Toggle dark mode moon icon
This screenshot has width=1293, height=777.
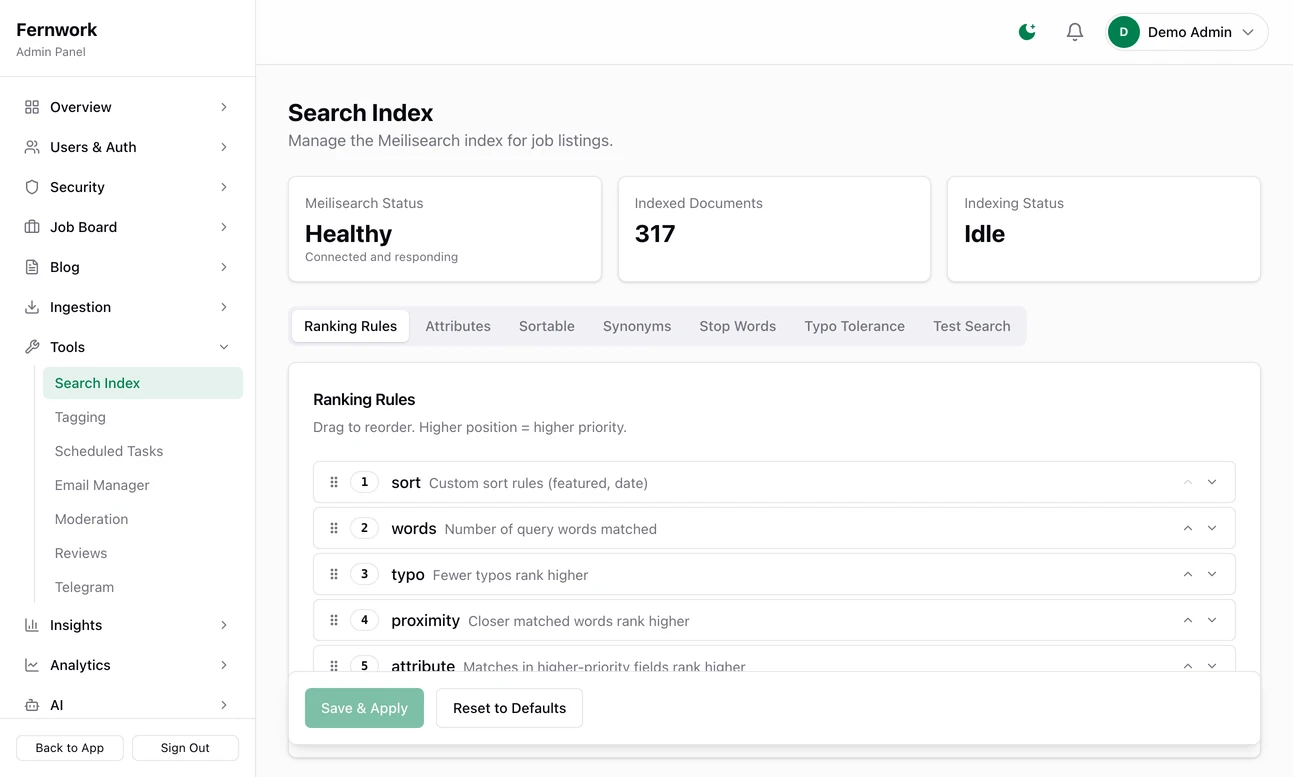coord(1027,32)
